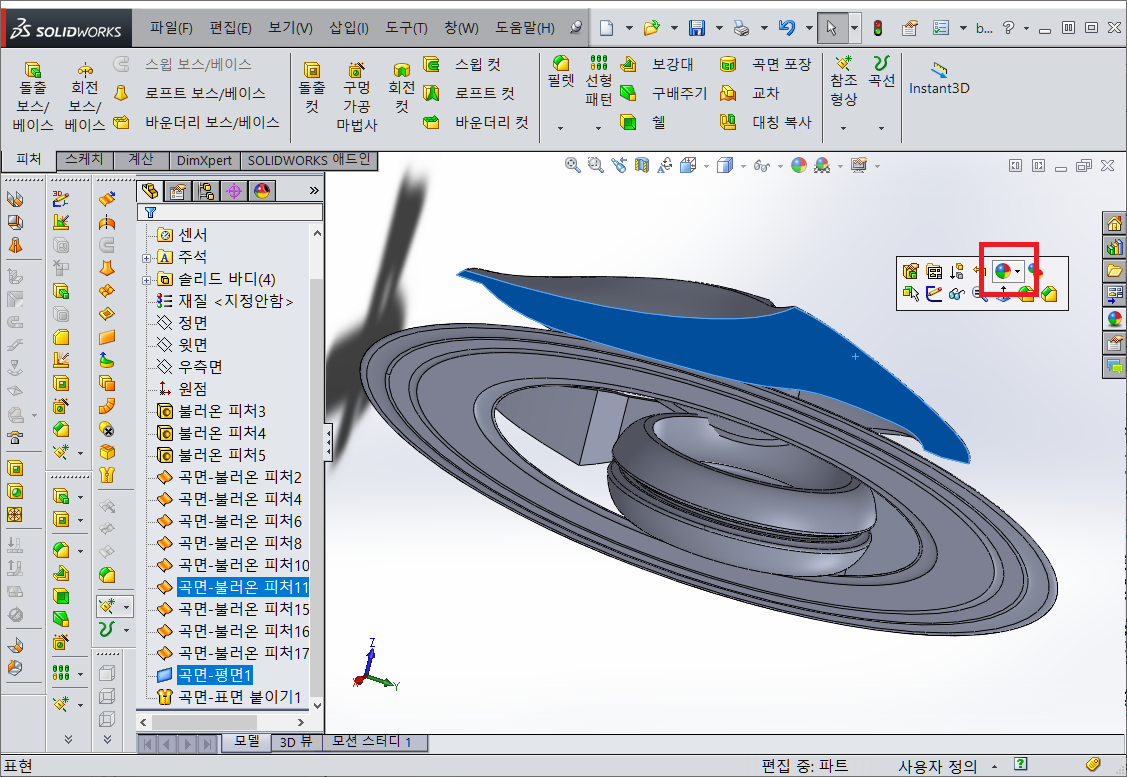Click the 대칭 복사 mirror tool
This screenshot has width=1127, height=777.
point(765,123)
